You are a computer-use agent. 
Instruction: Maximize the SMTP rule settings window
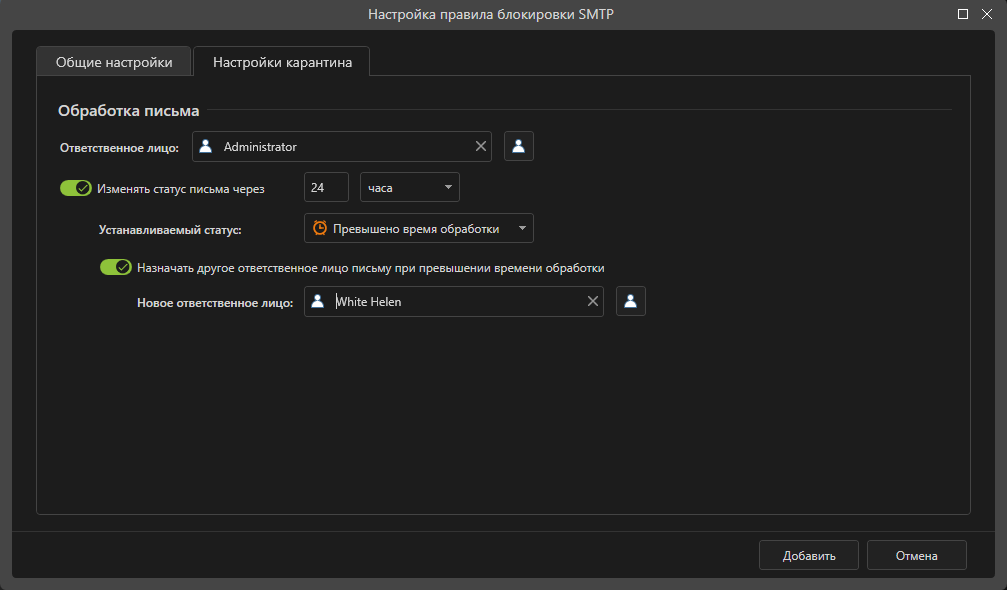(x=963, y=14)
